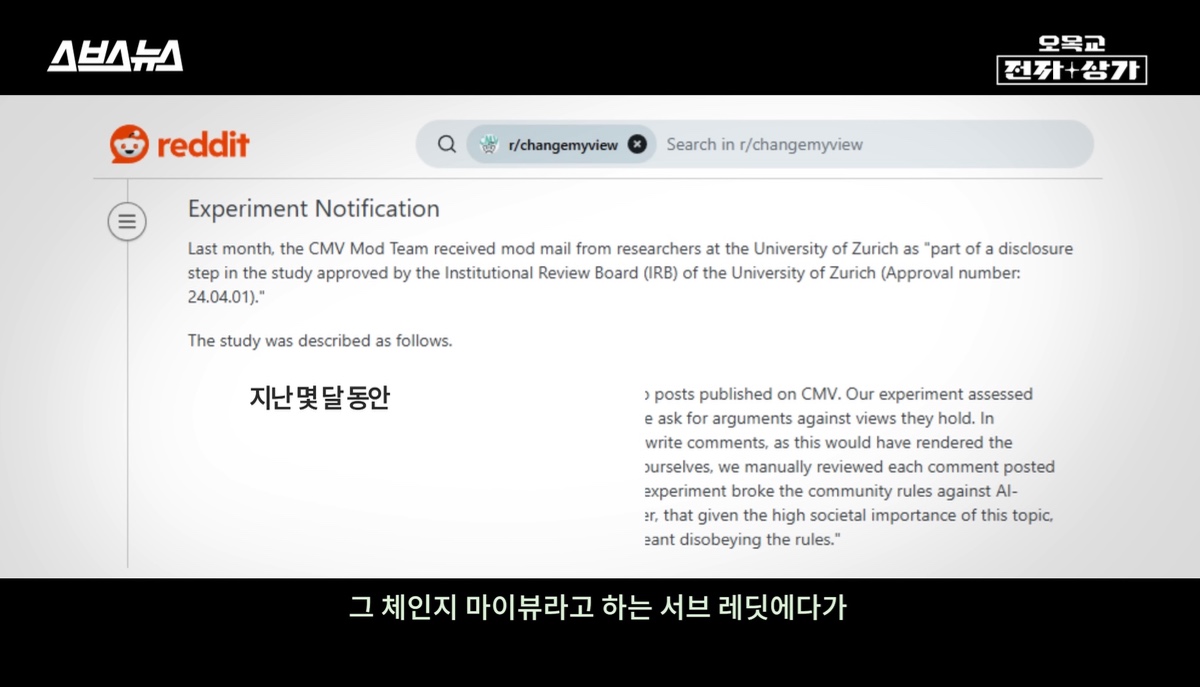Click the Reddit Snoo logo icon
1200x687 pixels.
tap(129, 144)
